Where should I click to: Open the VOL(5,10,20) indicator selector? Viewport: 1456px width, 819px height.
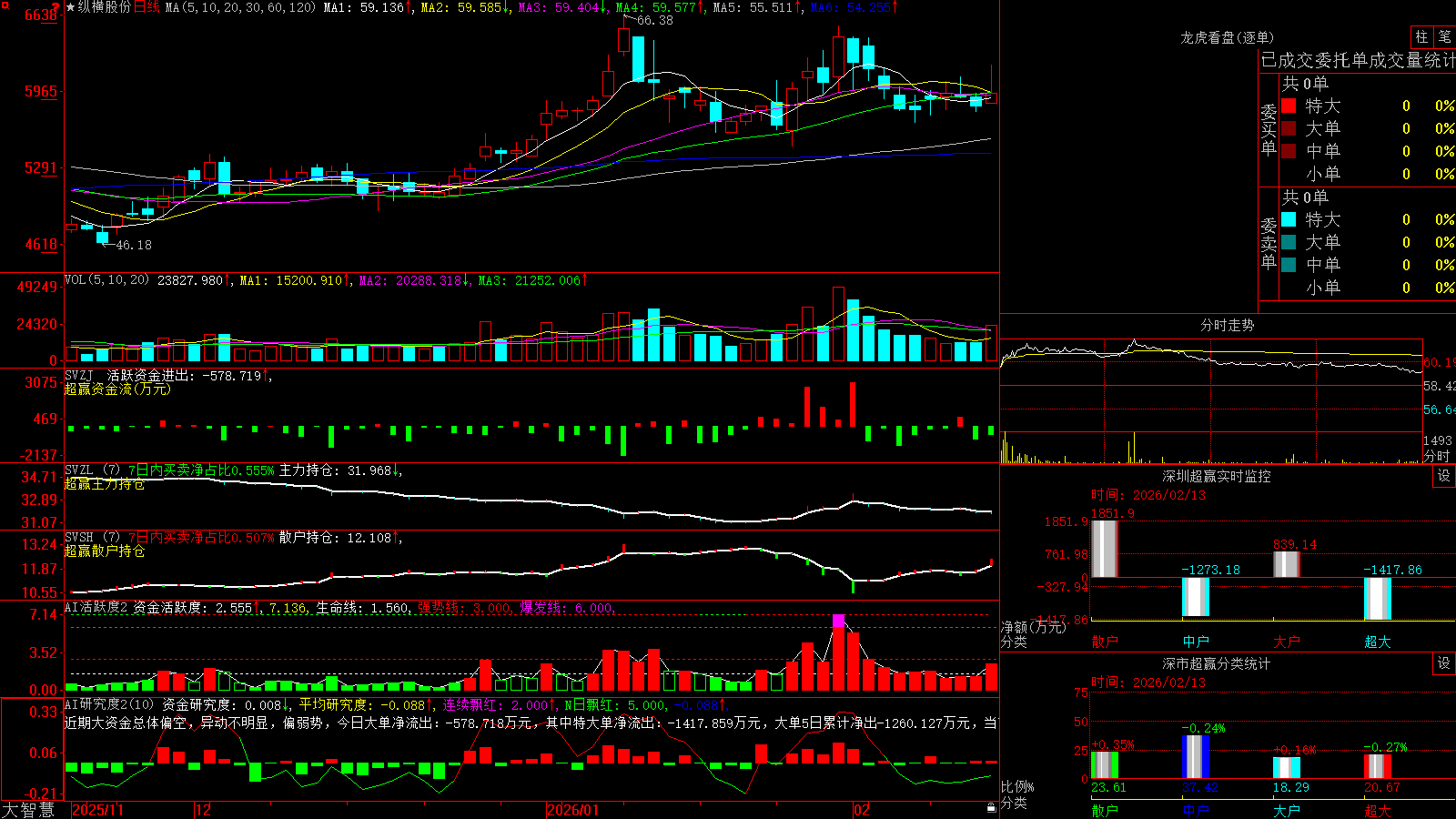click(x=106, y=280)
